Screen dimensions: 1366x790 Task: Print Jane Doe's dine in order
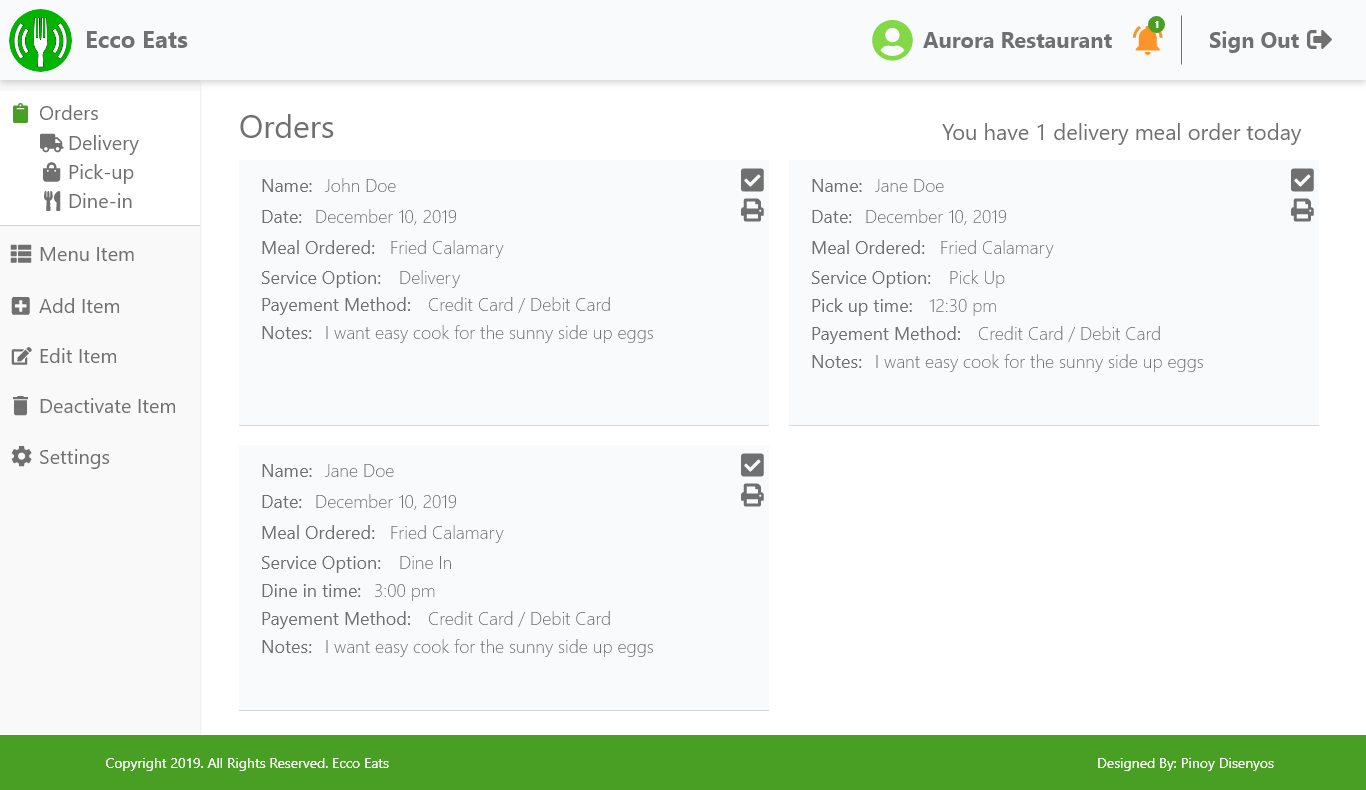pos(752,495)
